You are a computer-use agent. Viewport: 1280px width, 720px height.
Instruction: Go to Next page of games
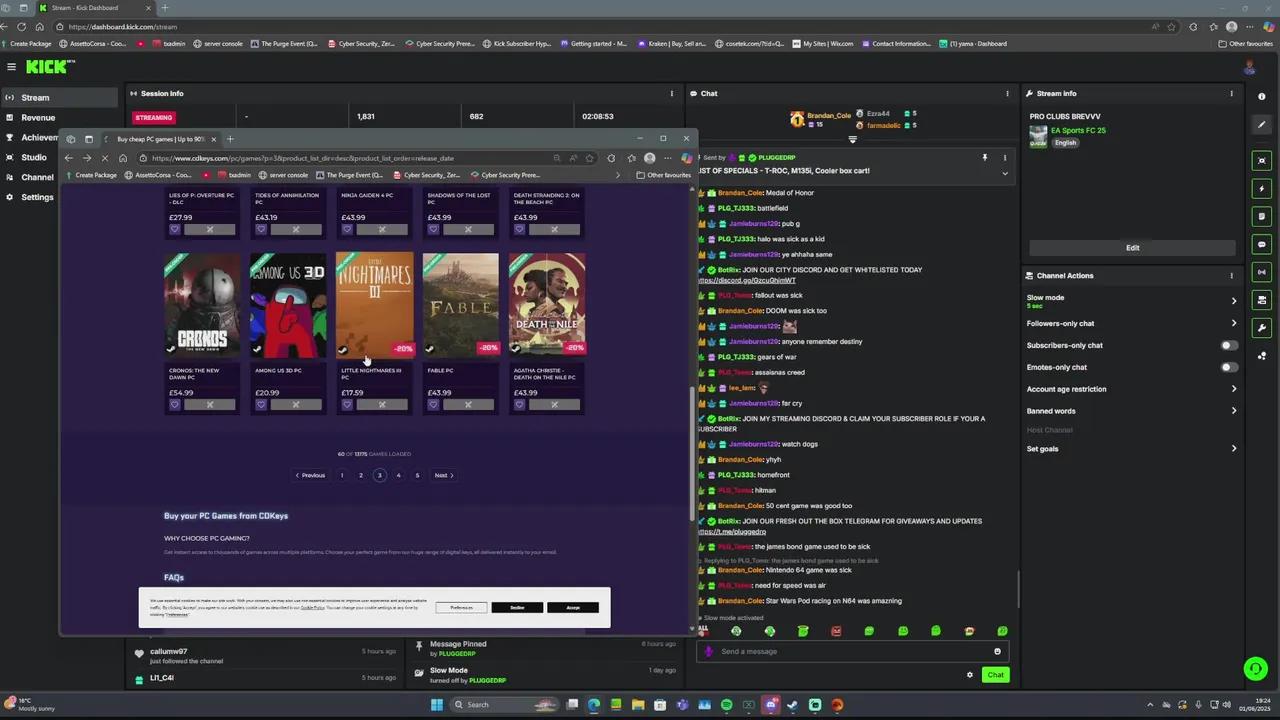(x=444, y=476)
